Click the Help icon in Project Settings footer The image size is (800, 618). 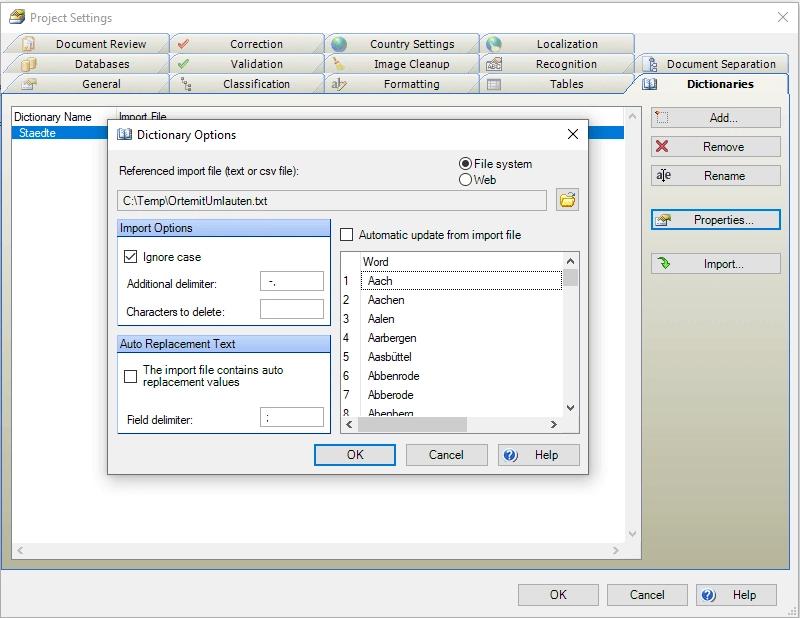[709, 595]
